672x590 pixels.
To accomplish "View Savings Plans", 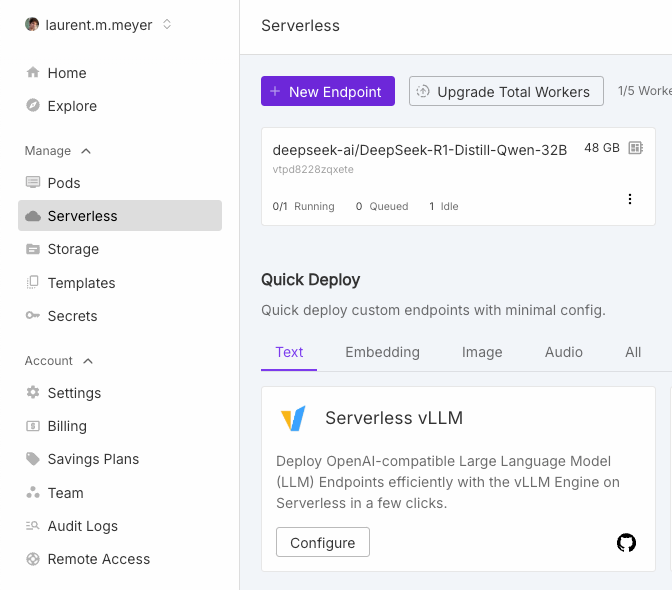I will 93,459.
